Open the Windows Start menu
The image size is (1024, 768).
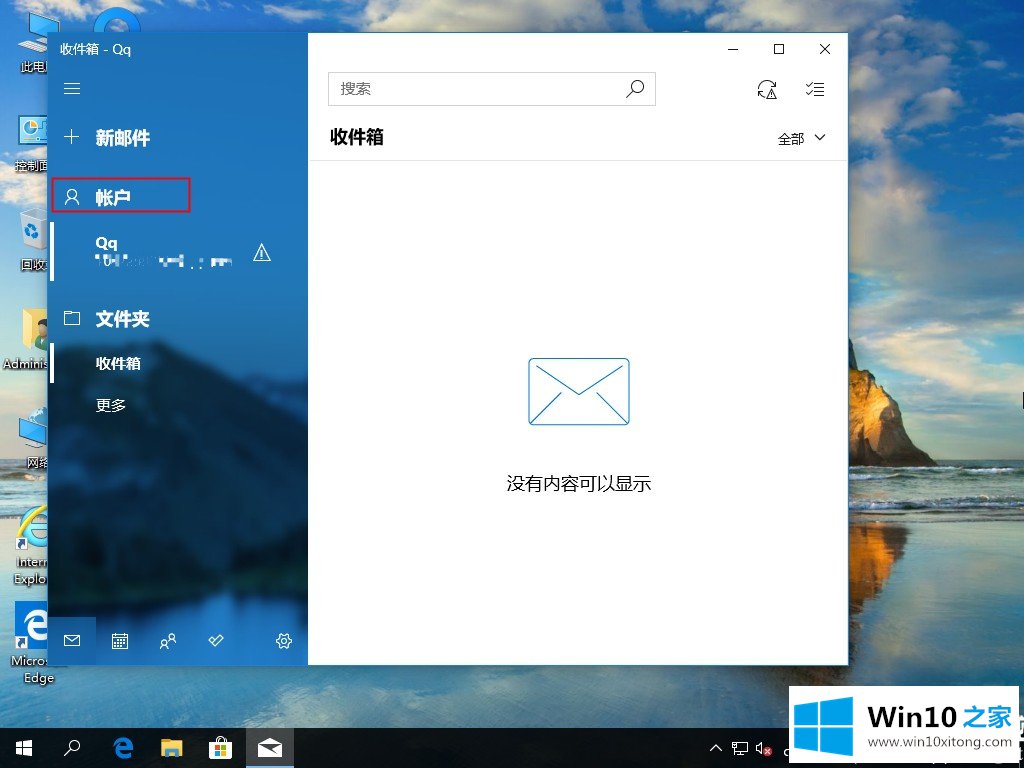tap(24, 747)
